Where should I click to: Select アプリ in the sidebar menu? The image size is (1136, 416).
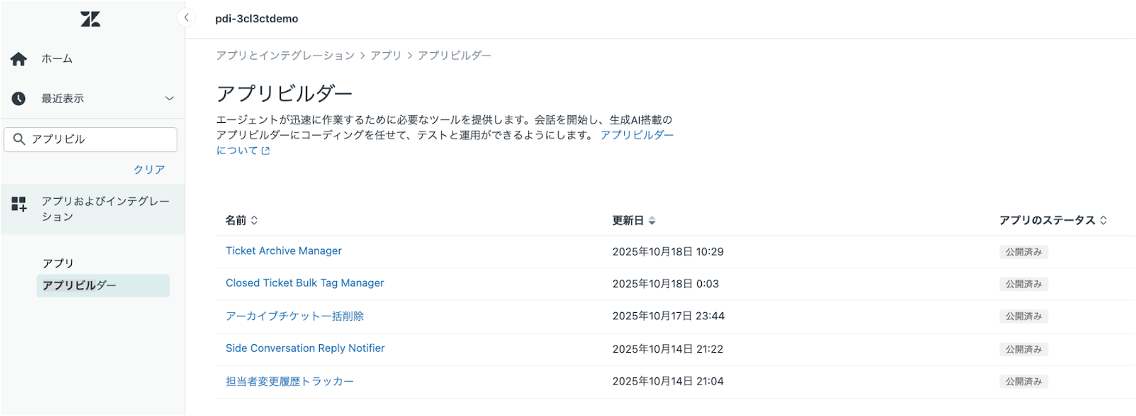click(x=58, y=263)
